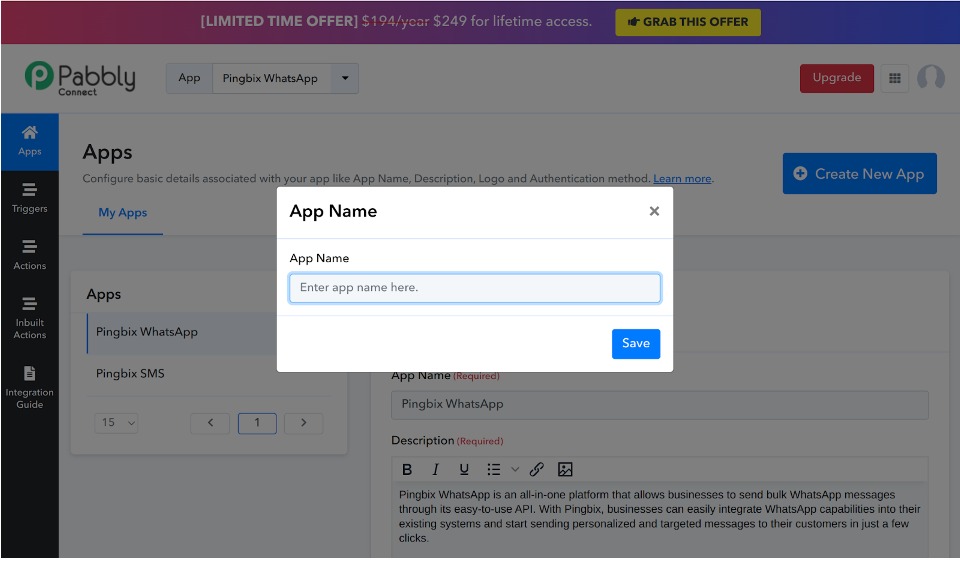Click the Create New App button
Image resolution: width=960 pixels, height=562 pixels.
tap(859, 174)
